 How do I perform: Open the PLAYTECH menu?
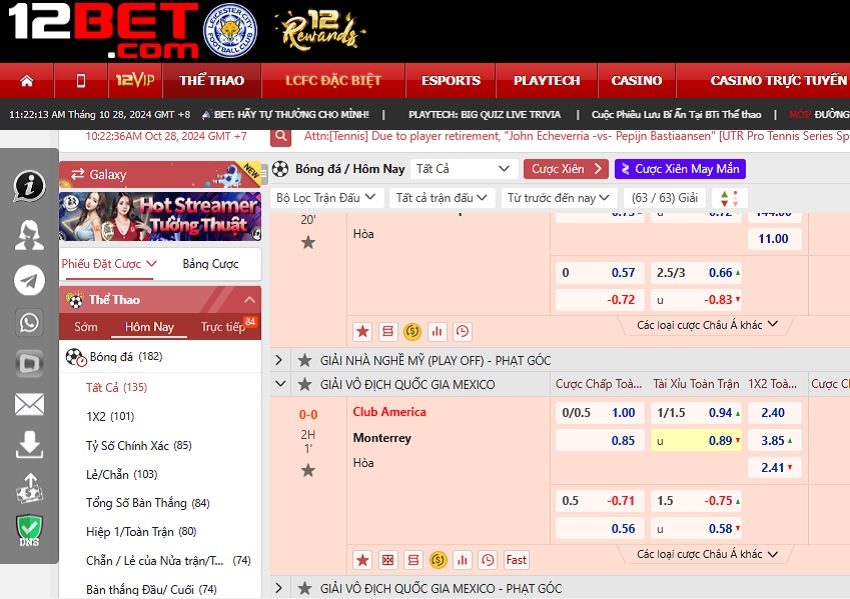tap(546, 81)
